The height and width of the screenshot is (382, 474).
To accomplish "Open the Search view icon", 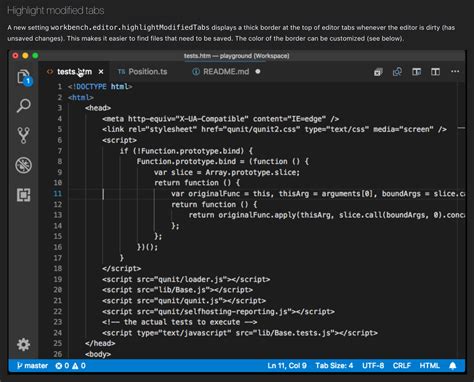I will (x=24, y=106).
